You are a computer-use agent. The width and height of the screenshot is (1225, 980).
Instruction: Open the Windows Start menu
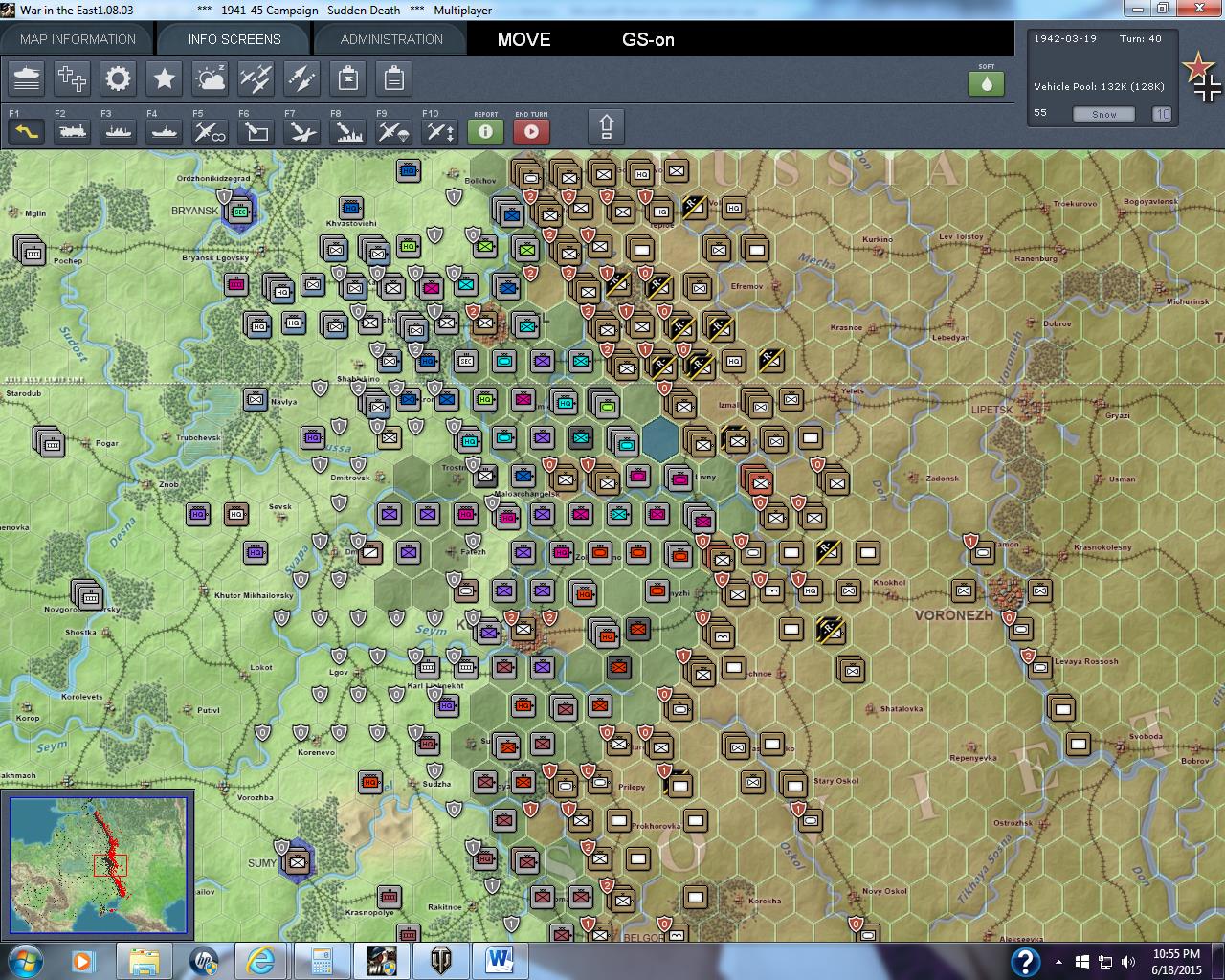click(23, 960)
